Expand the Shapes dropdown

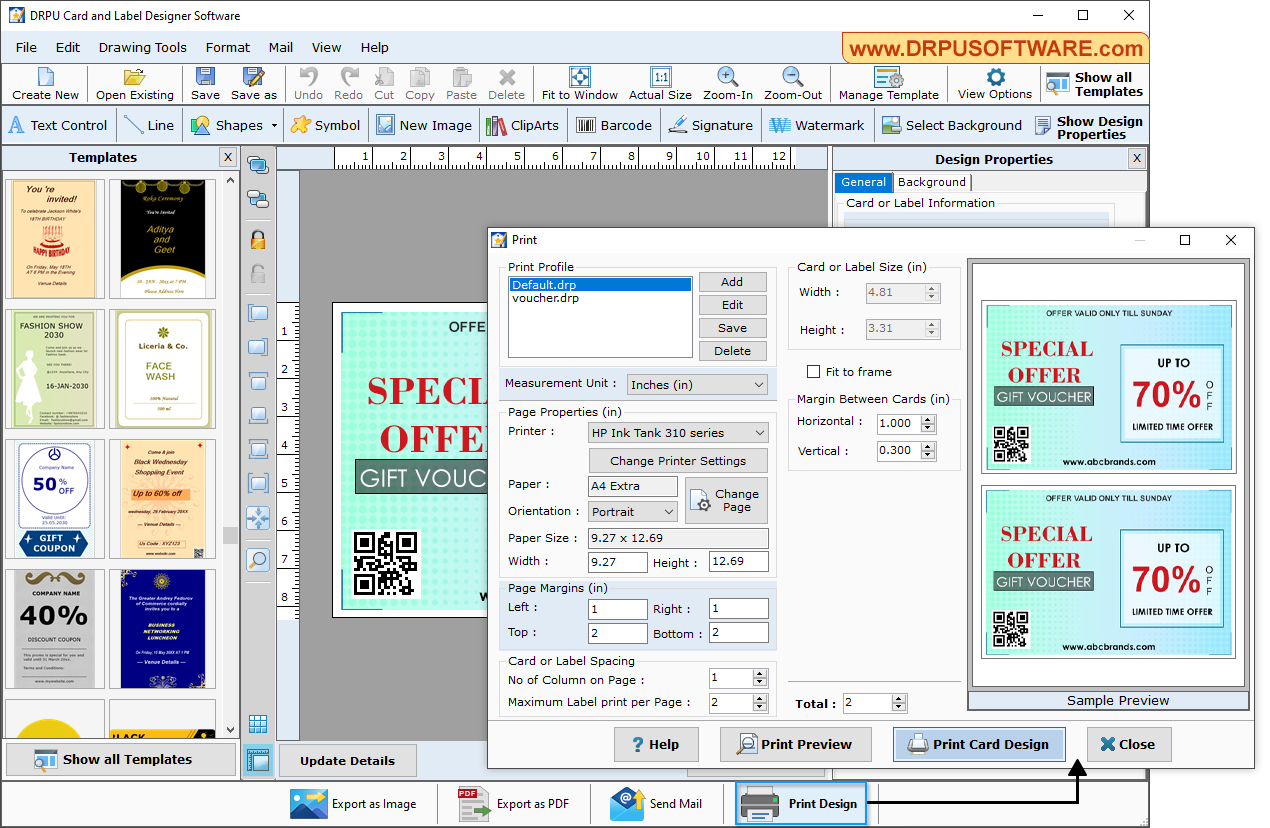click(273, 124)
